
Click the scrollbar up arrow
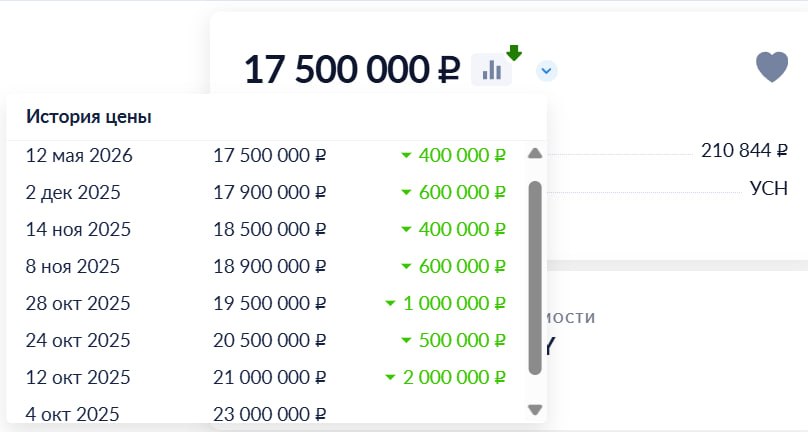(x=535, y=154)
